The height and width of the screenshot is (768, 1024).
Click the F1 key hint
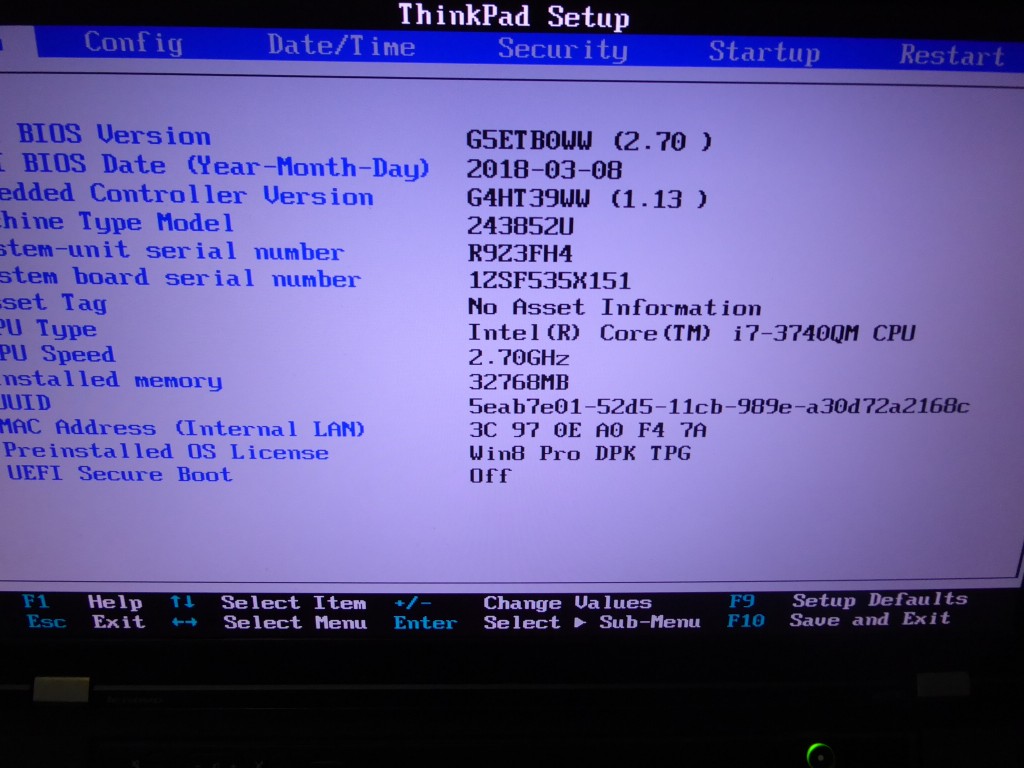pos(35,601)
